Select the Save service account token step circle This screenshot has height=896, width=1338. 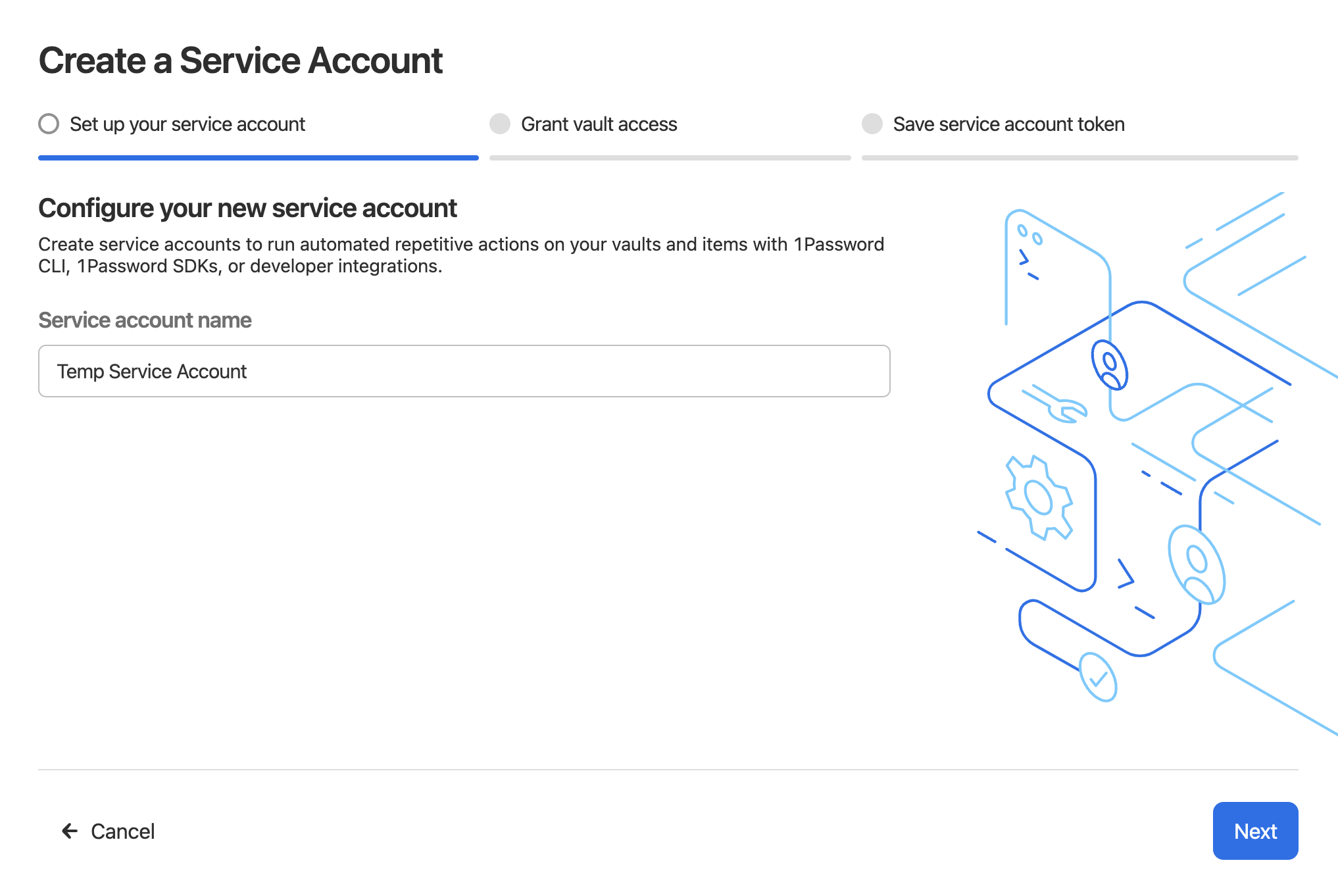click(x=872, y=124)
